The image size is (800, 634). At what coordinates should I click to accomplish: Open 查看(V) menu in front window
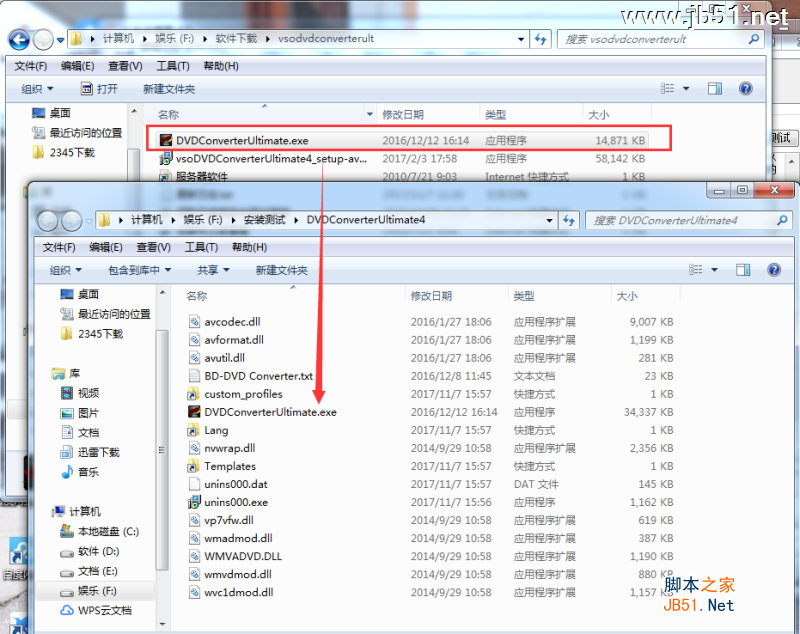tap(153, 247)
